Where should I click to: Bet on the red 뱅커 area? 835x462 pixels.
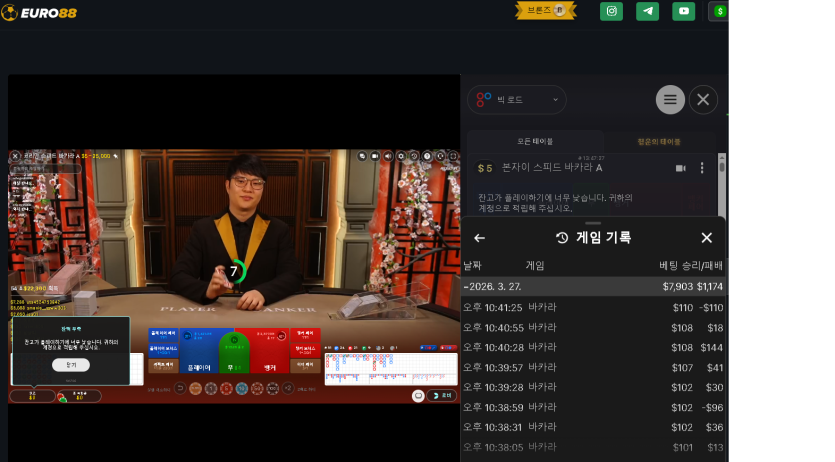[269, 351]
